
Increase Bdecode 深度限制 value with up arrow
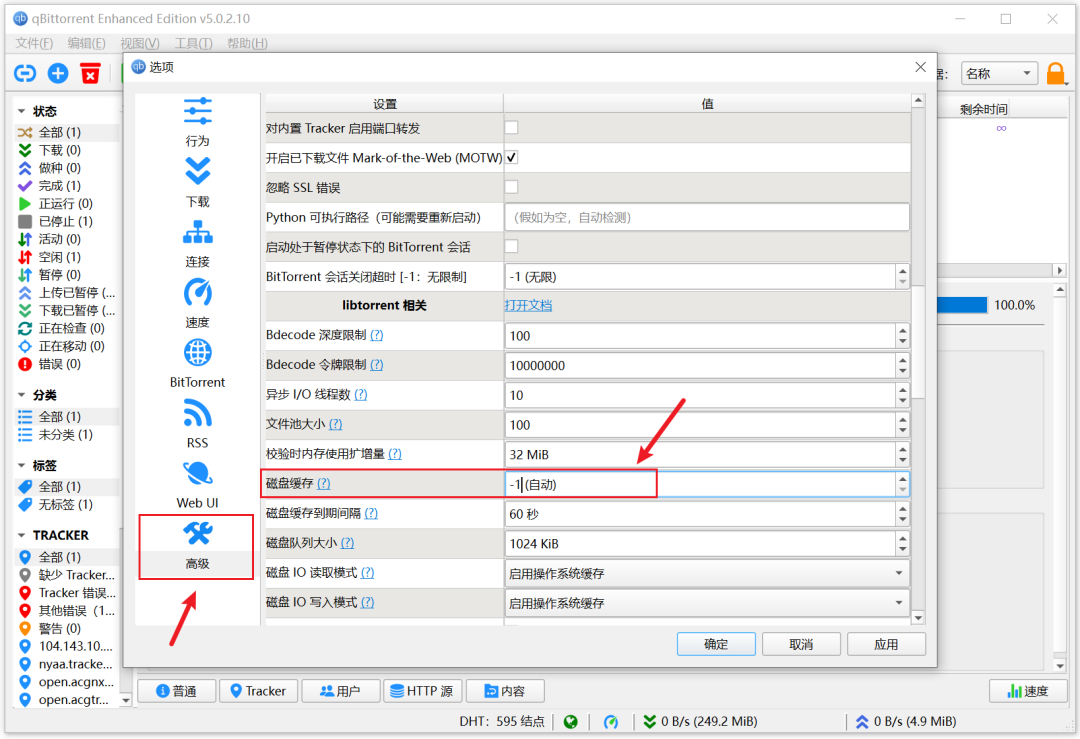coord(902,330)
